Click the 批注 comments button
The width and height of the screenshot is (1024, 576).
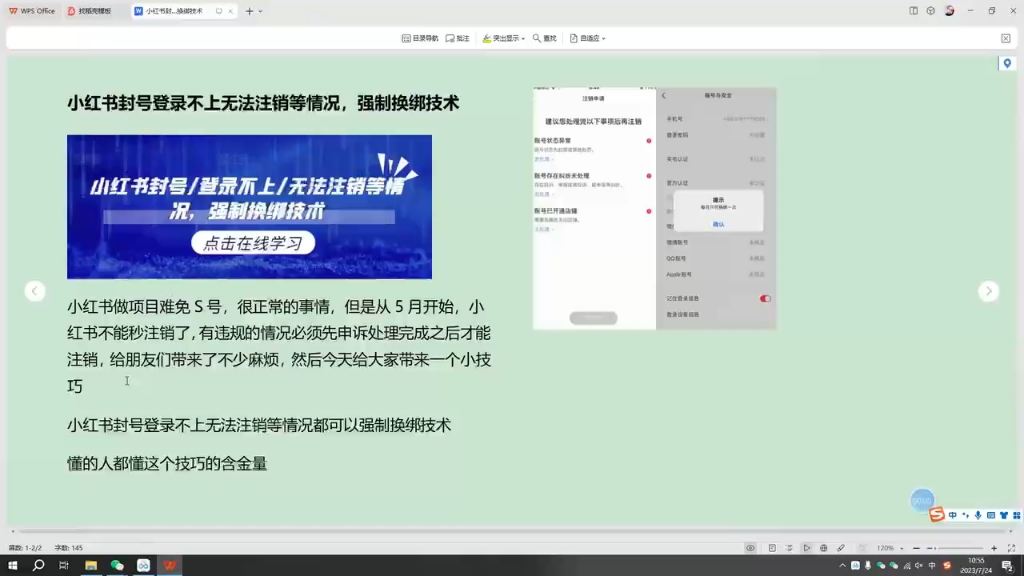point(457,39)
